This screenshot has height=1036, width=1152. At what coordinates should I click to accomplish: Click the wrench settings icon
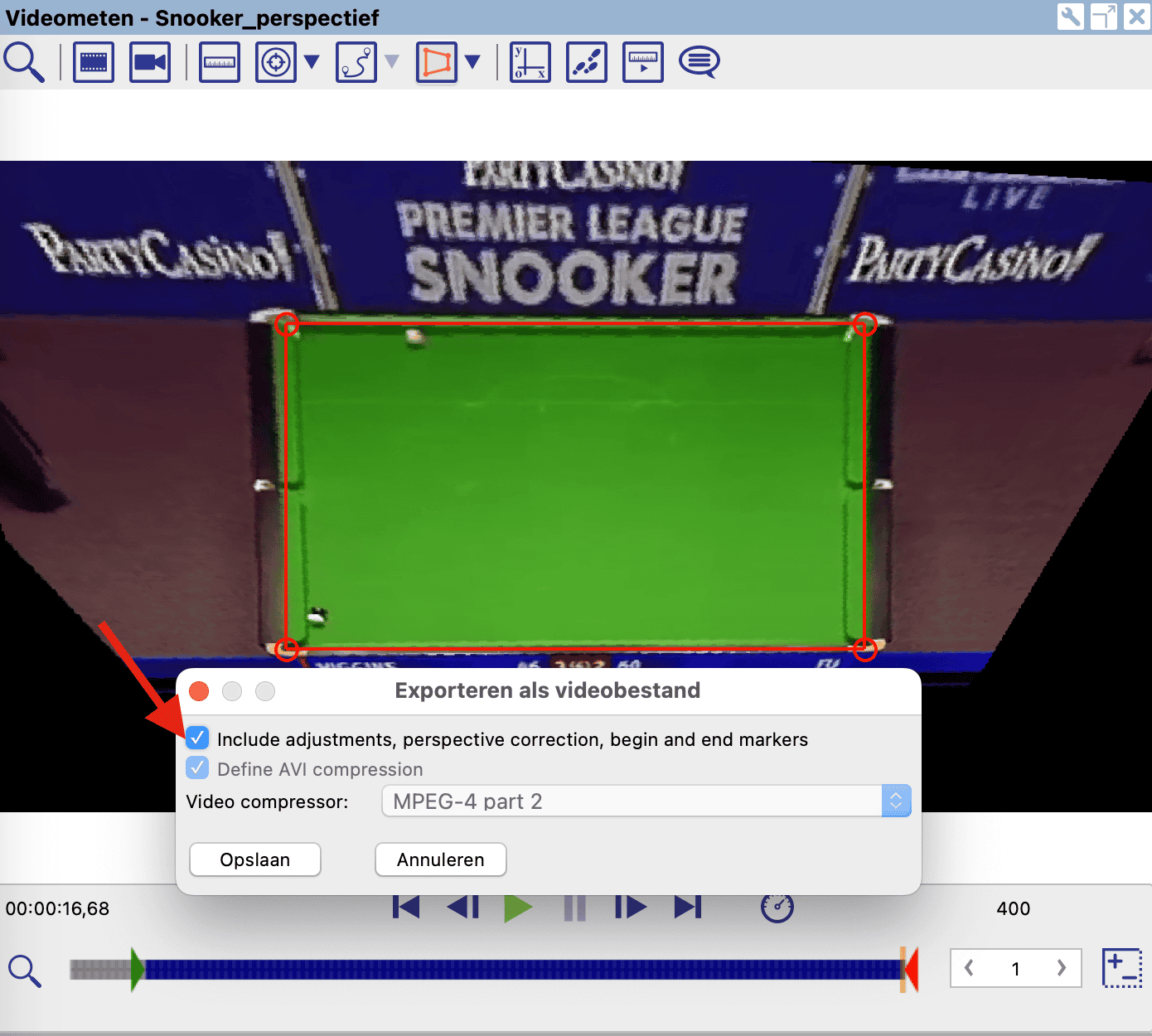[1070, 17]
